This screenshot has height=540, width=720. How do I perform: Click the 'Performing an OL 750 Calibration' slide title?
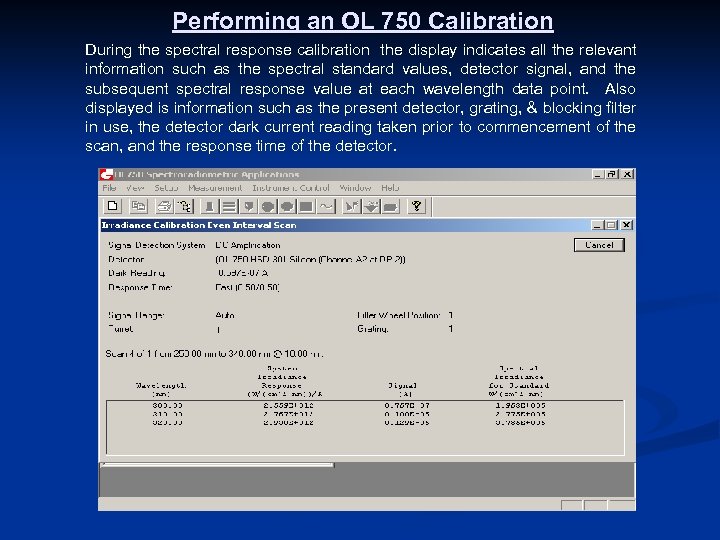tap(363, 21)
